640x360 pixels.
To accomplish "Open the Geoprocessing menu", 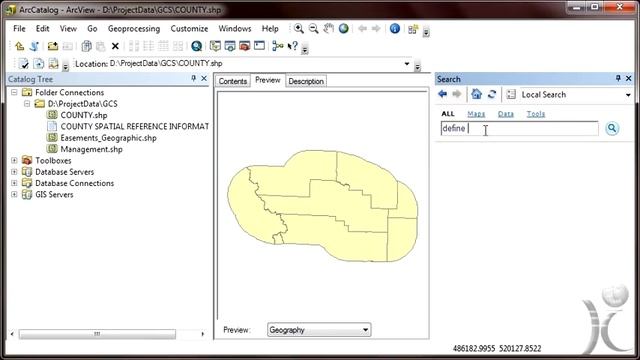I will click(x=134, y=29).
